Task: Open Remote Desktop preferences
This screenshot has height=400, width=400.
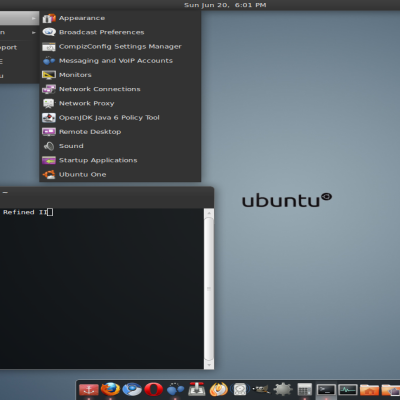Action: pyautogui.click(x=120, y=132)
